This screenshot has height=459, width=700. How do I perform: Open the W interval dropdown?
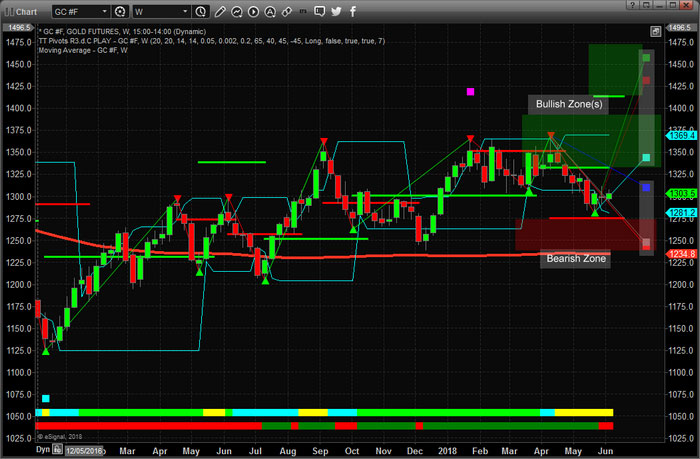tap(161, 12)
